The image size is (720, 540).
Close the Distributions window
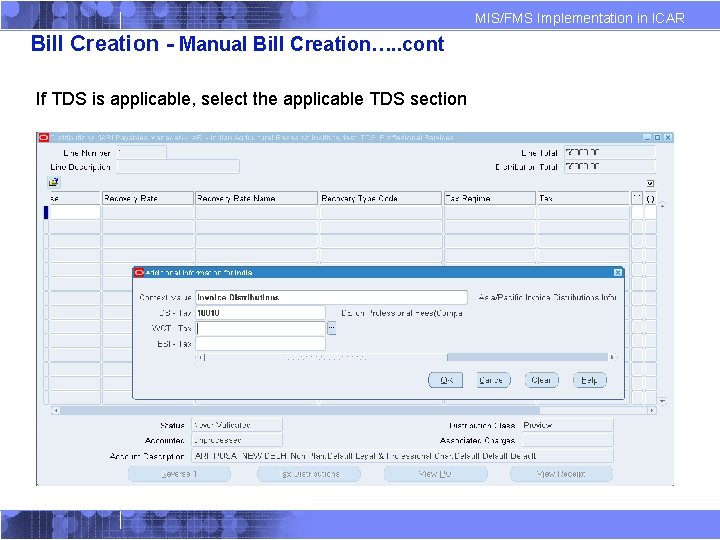(x=668, y=137)
